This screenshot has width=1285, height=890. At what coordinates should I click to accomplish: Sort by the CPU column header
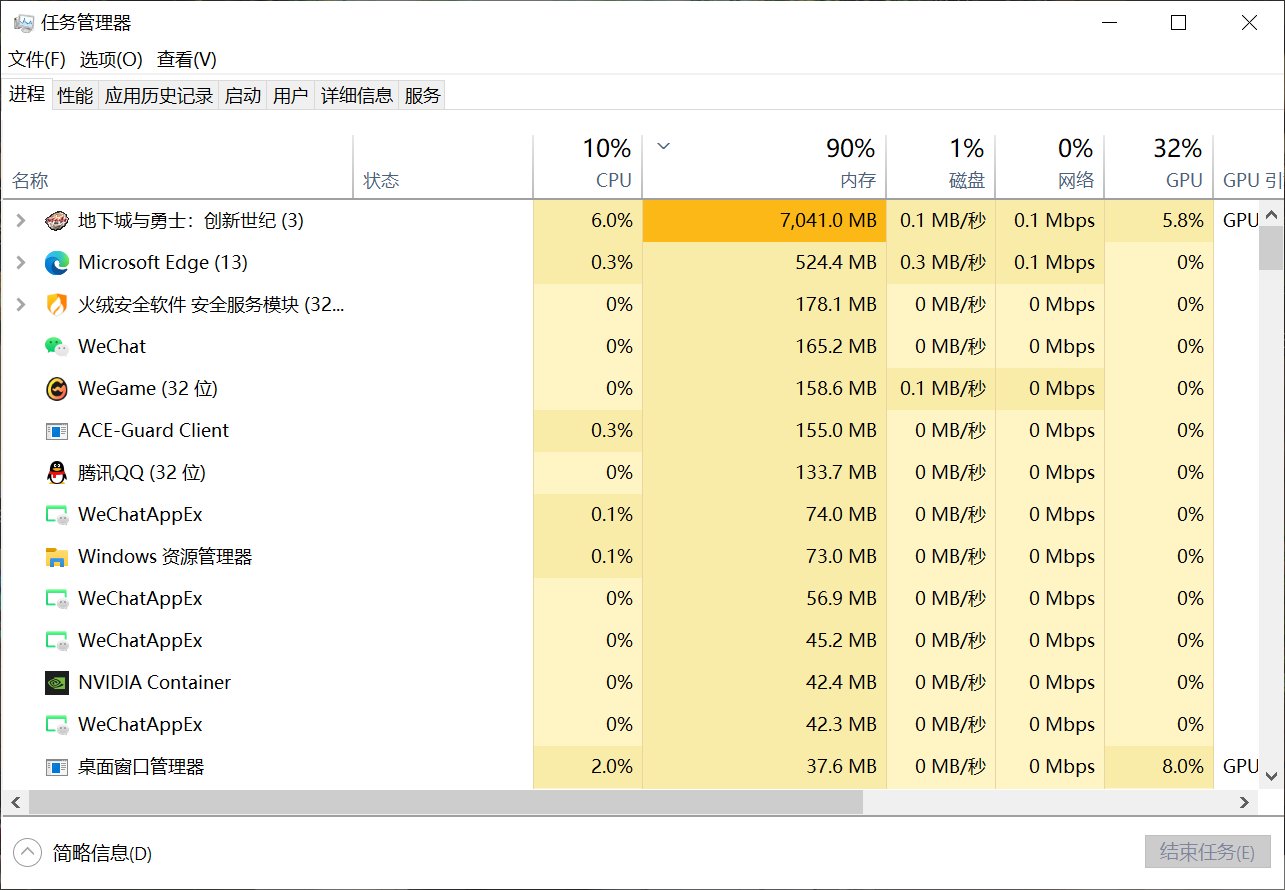(588, 166)
